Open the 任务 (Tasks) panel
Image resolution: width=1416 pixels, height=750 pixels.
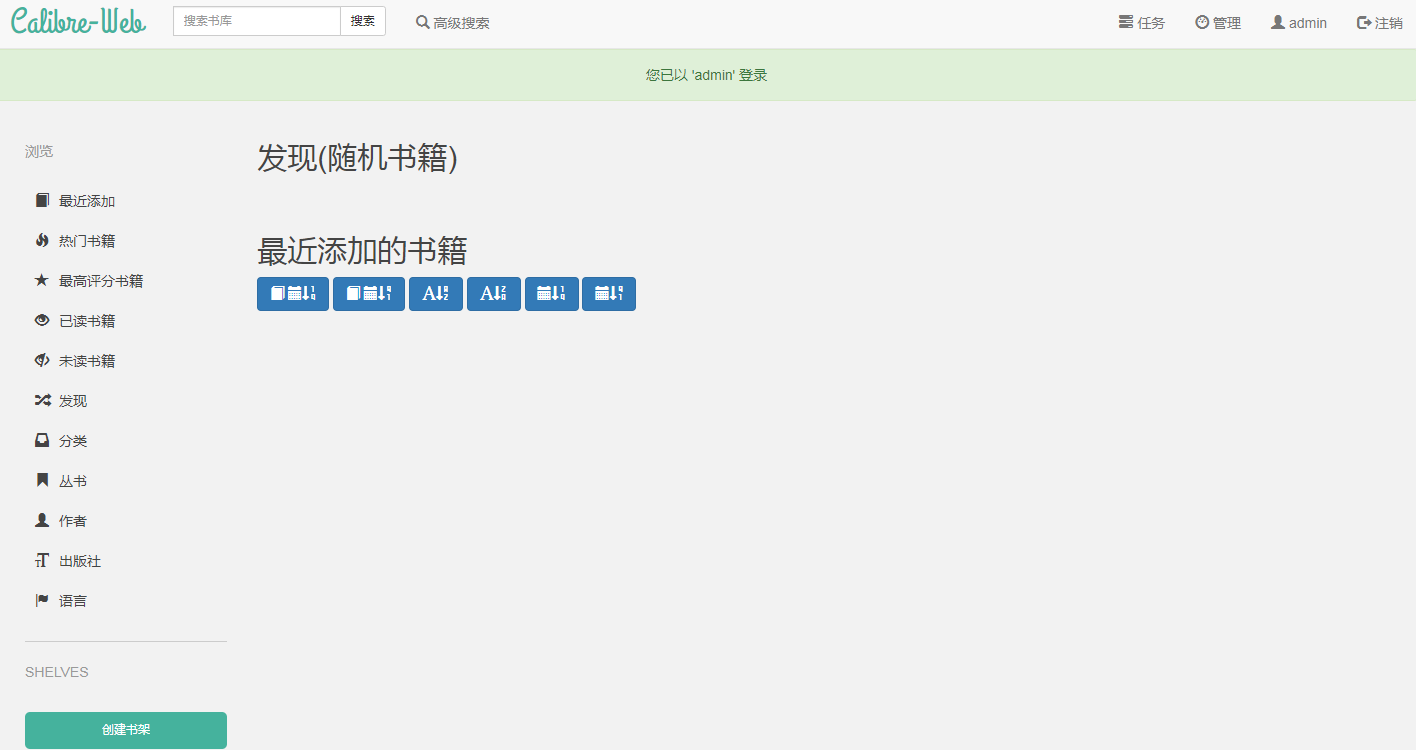click(1141, 21)
